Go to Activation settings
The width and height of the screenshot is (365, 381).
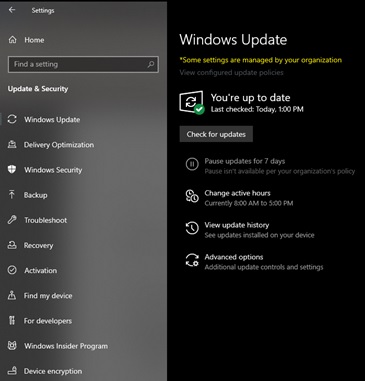click(x=40, y=270)
